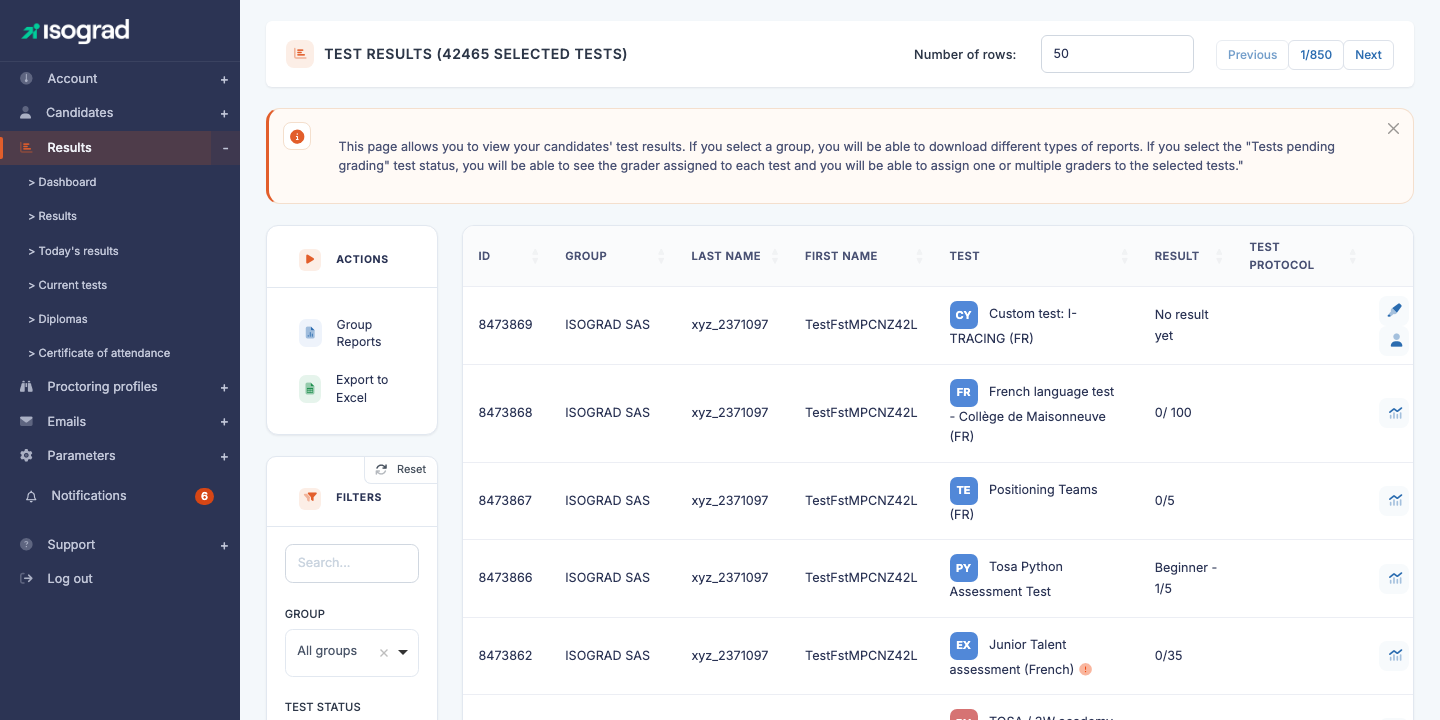Image resolution: width=1440 pixels, height=720 pixels.
Task: Open Certificate of attendance submenu item
Action: click(x=99, y=353)
